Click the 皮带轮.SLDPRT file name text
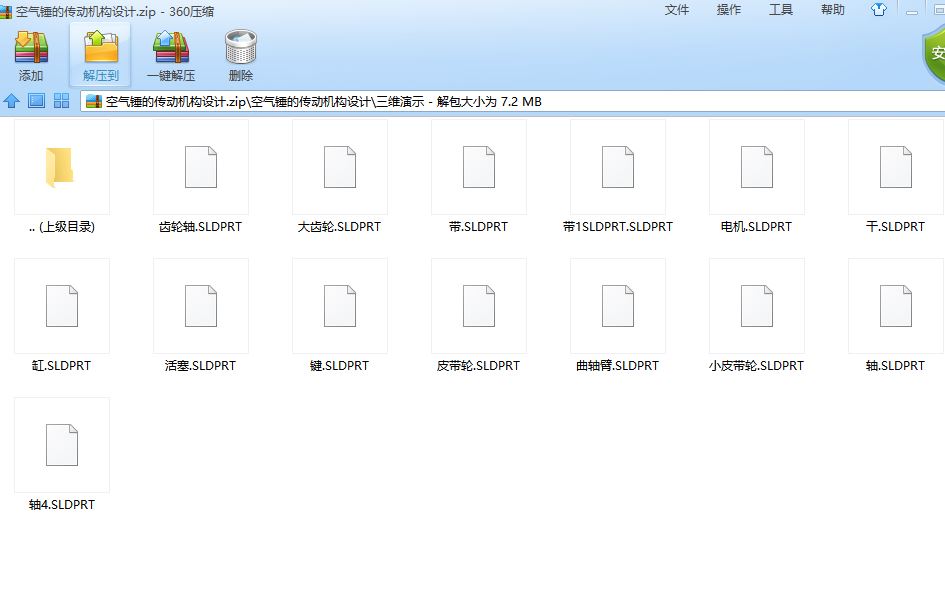 pyautogui.click(x=479, y=365)
